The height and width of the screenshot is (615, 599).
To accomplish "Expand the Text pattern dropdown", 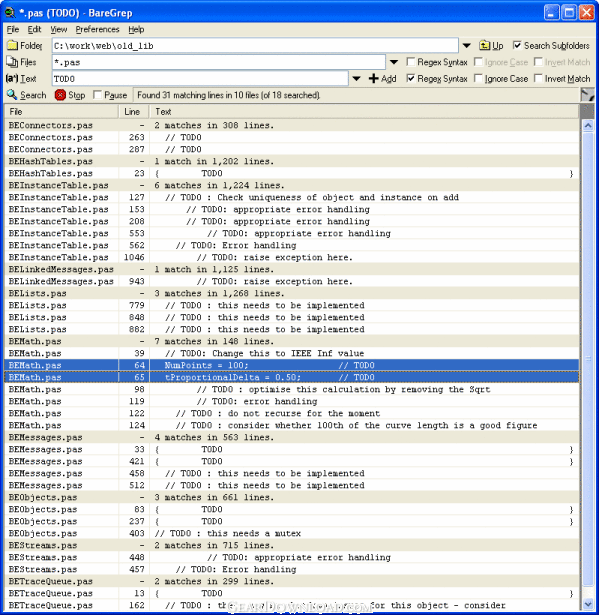I will pyautogui.click(x=356, y=78).
